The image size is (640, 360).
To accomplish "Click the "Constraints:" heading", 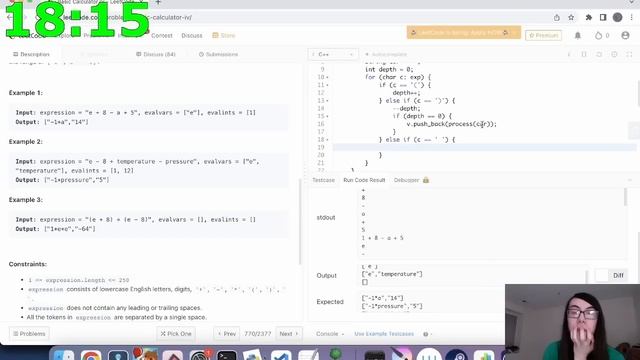I will [x=28, y=264].
